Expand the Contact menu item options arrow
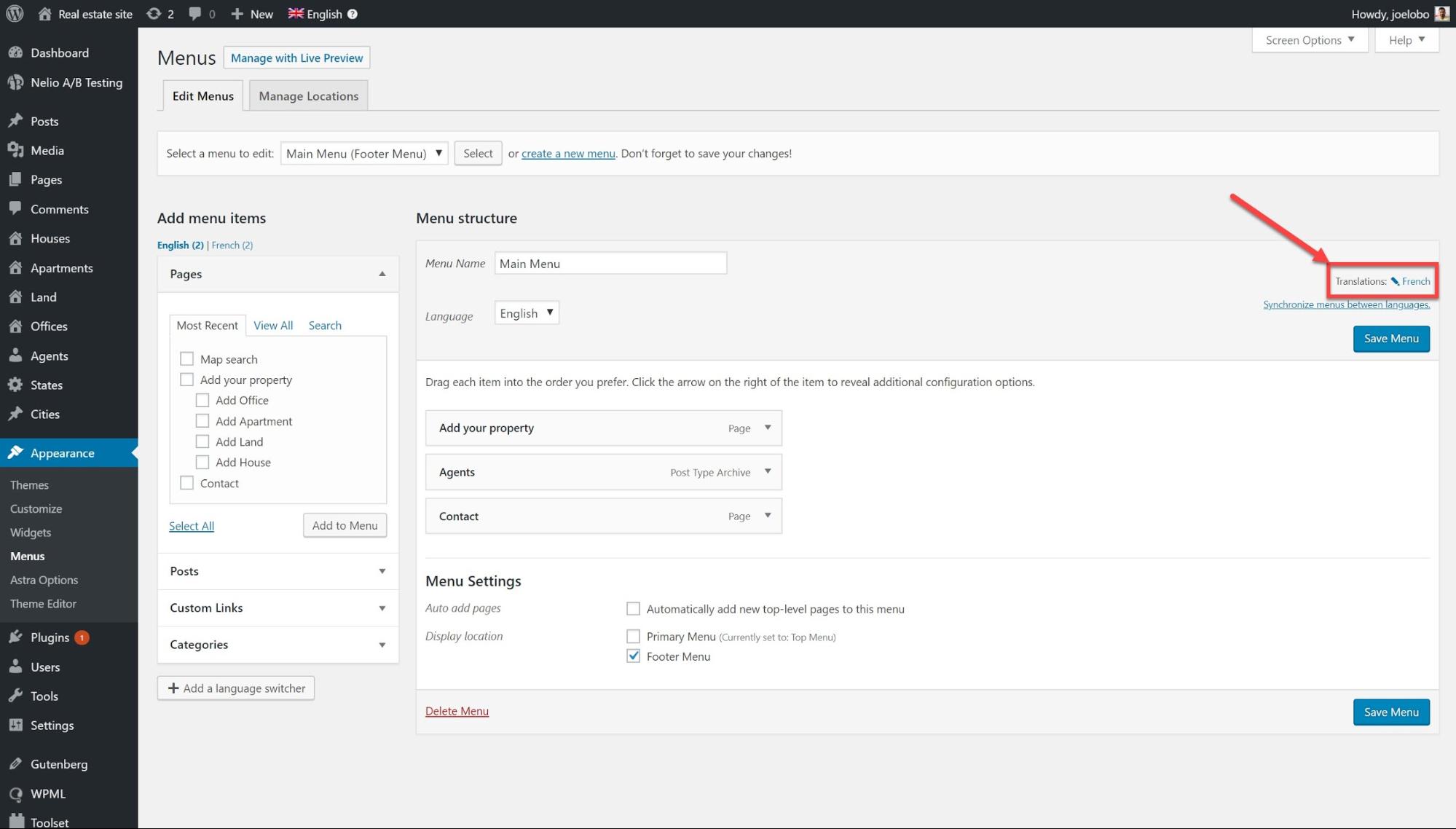Image resolution: width=1456 pixels, height=829 pixels. pyautogui.click(x=767, y=516)
